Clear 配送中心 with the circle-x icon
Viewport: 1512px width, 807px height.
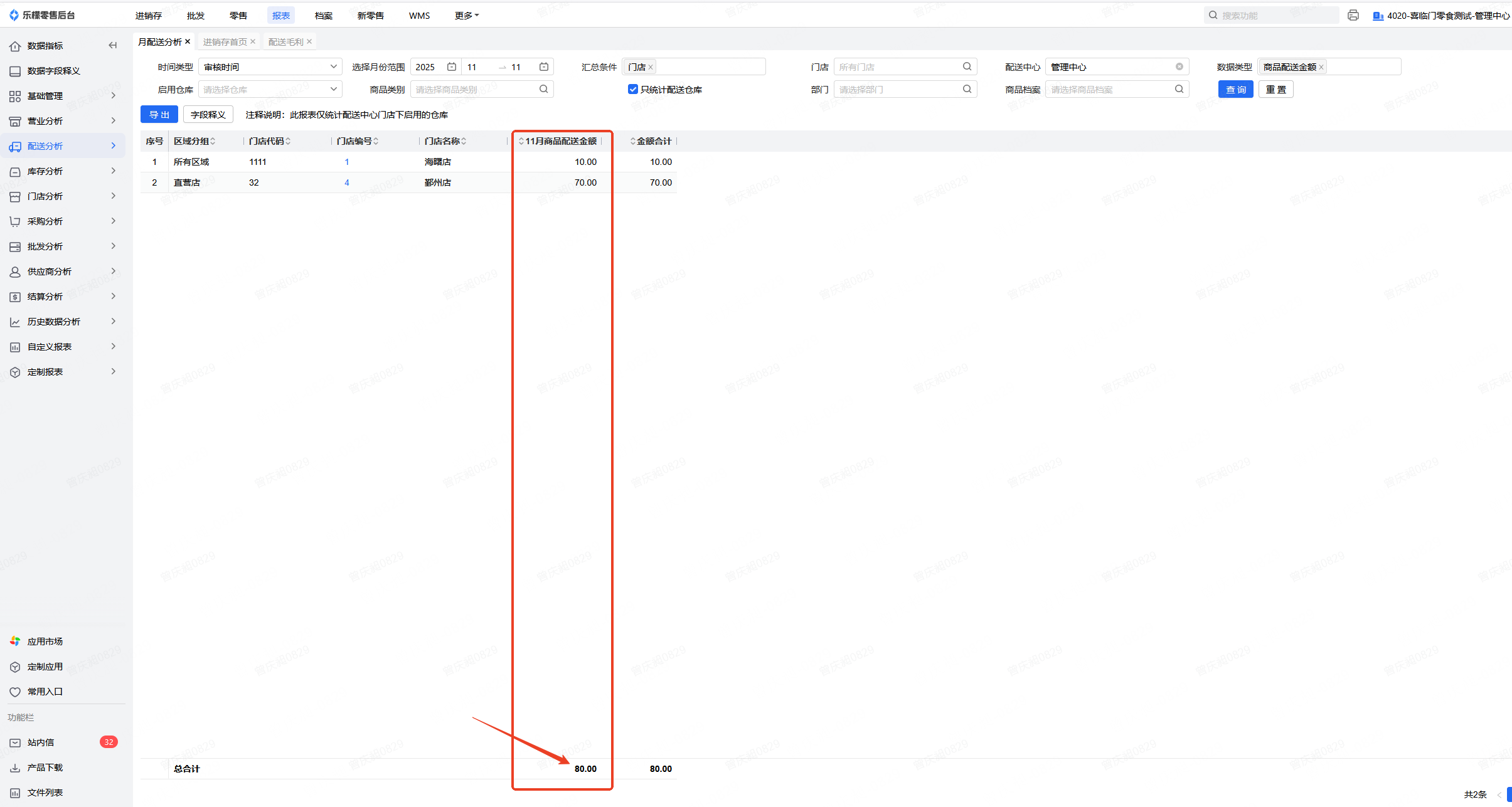pyautogui.click(x=1179, y=66)
